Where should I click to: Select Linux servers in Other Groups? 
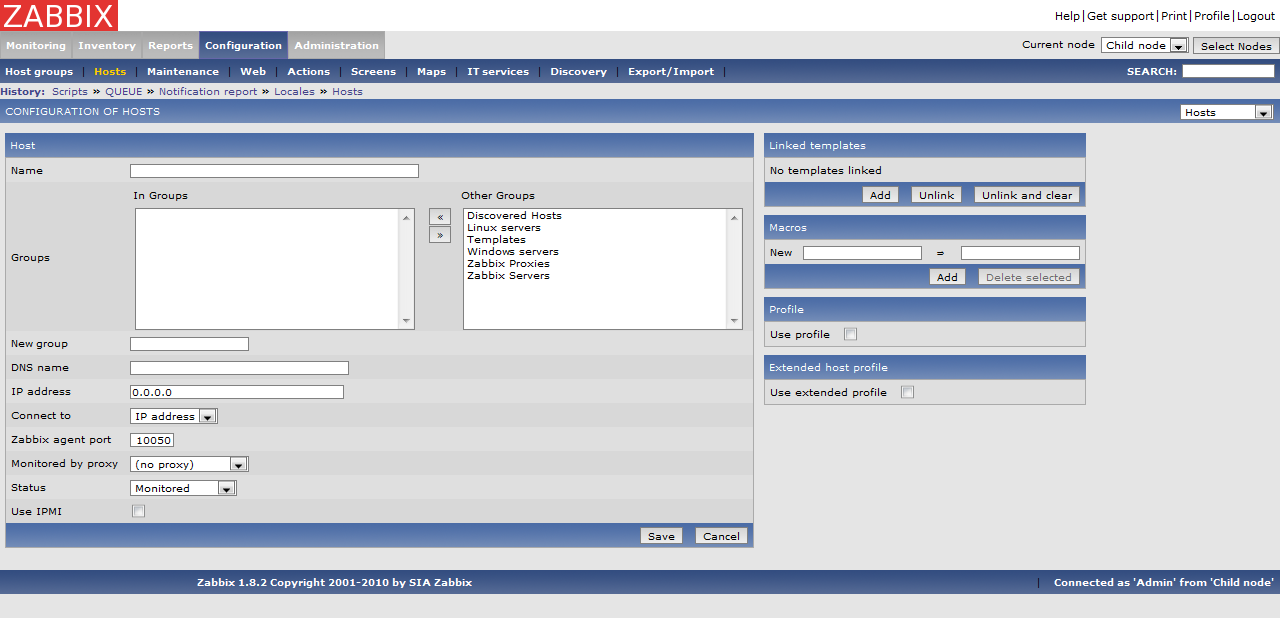click(x=503, y=228)
